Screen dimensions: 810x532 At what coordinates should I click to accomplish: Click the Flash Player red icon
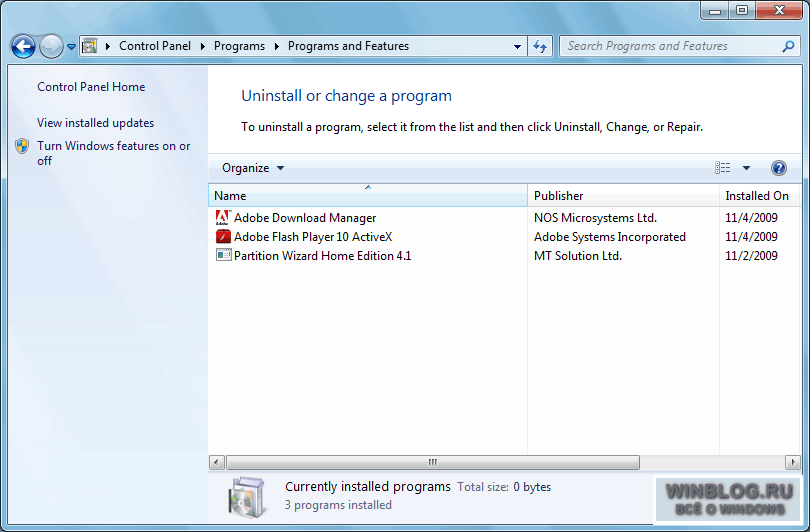coord(223,237)
